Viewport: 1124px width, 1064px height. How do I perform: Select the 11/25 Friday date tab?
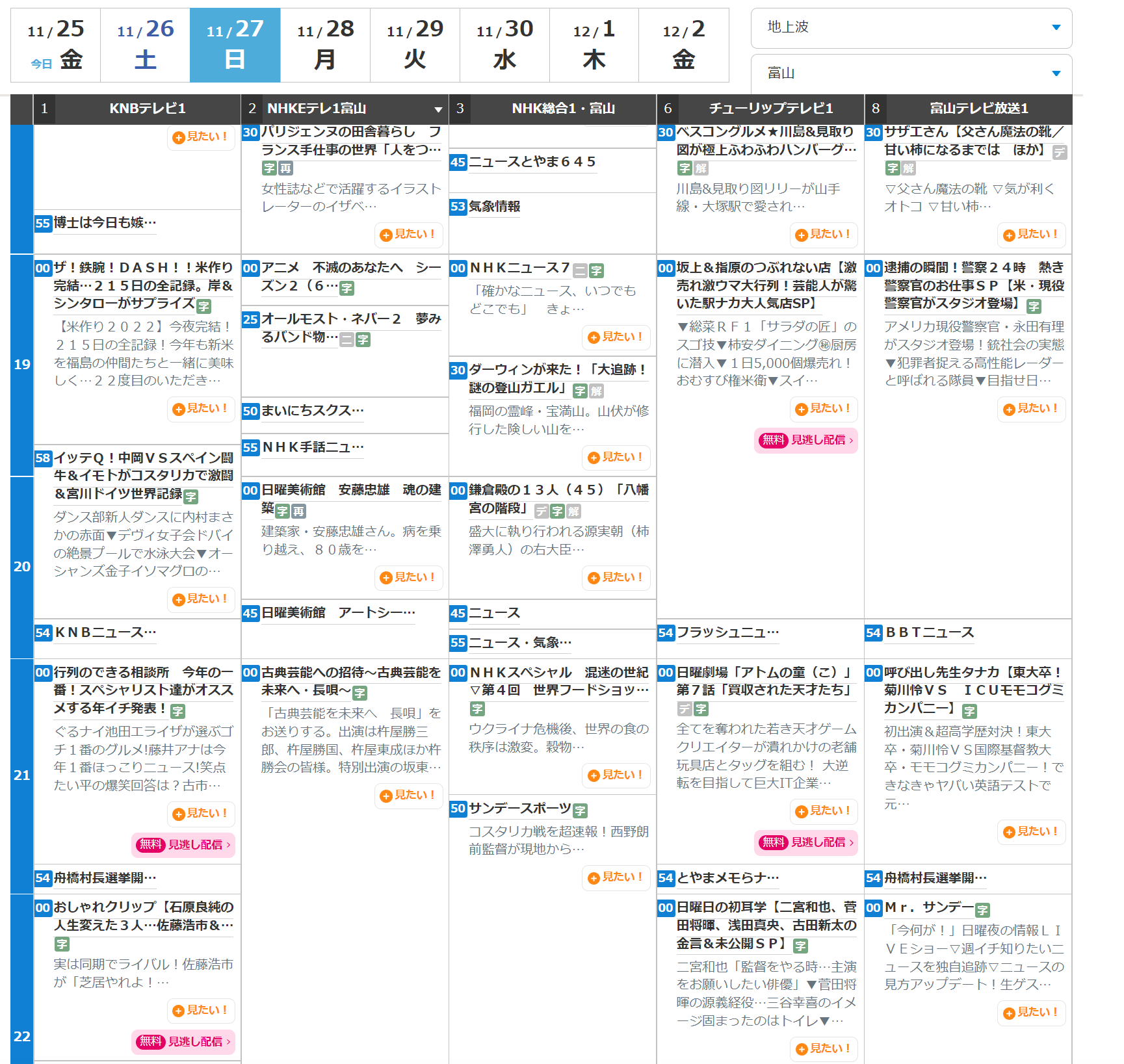(x=56, y=45)
